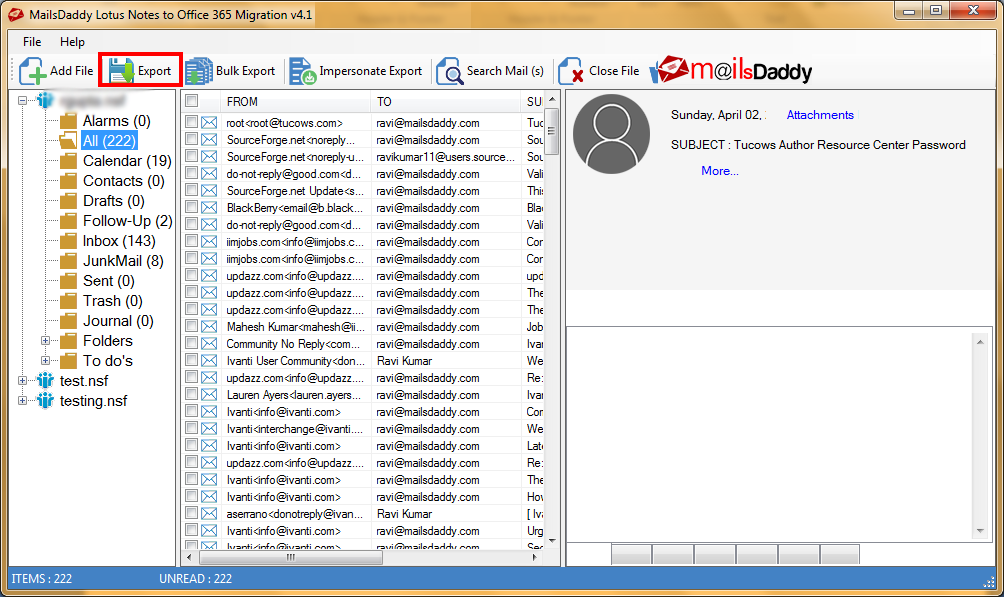Select the Journal (0) folder icon
The width and height of the screenshot is (1004, 597).
[68, 321]
